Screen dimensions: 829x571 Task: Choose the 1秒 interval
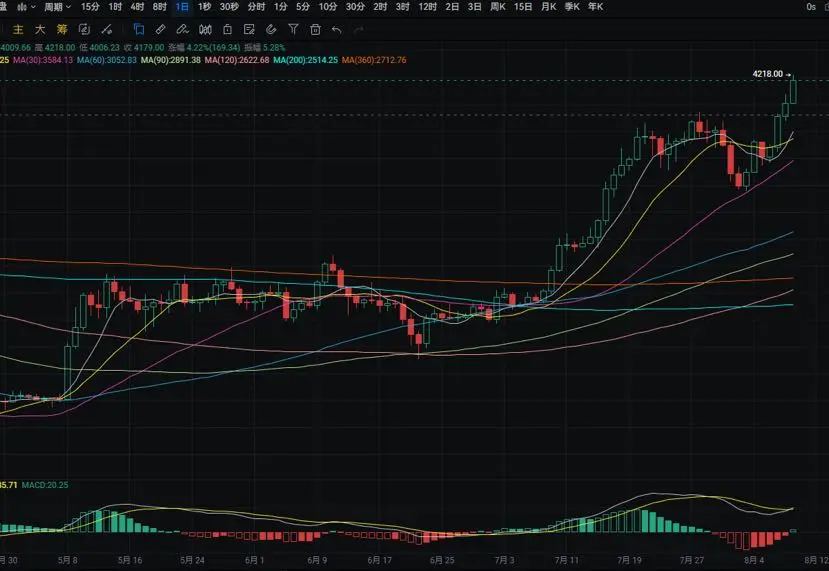(204, 7)
